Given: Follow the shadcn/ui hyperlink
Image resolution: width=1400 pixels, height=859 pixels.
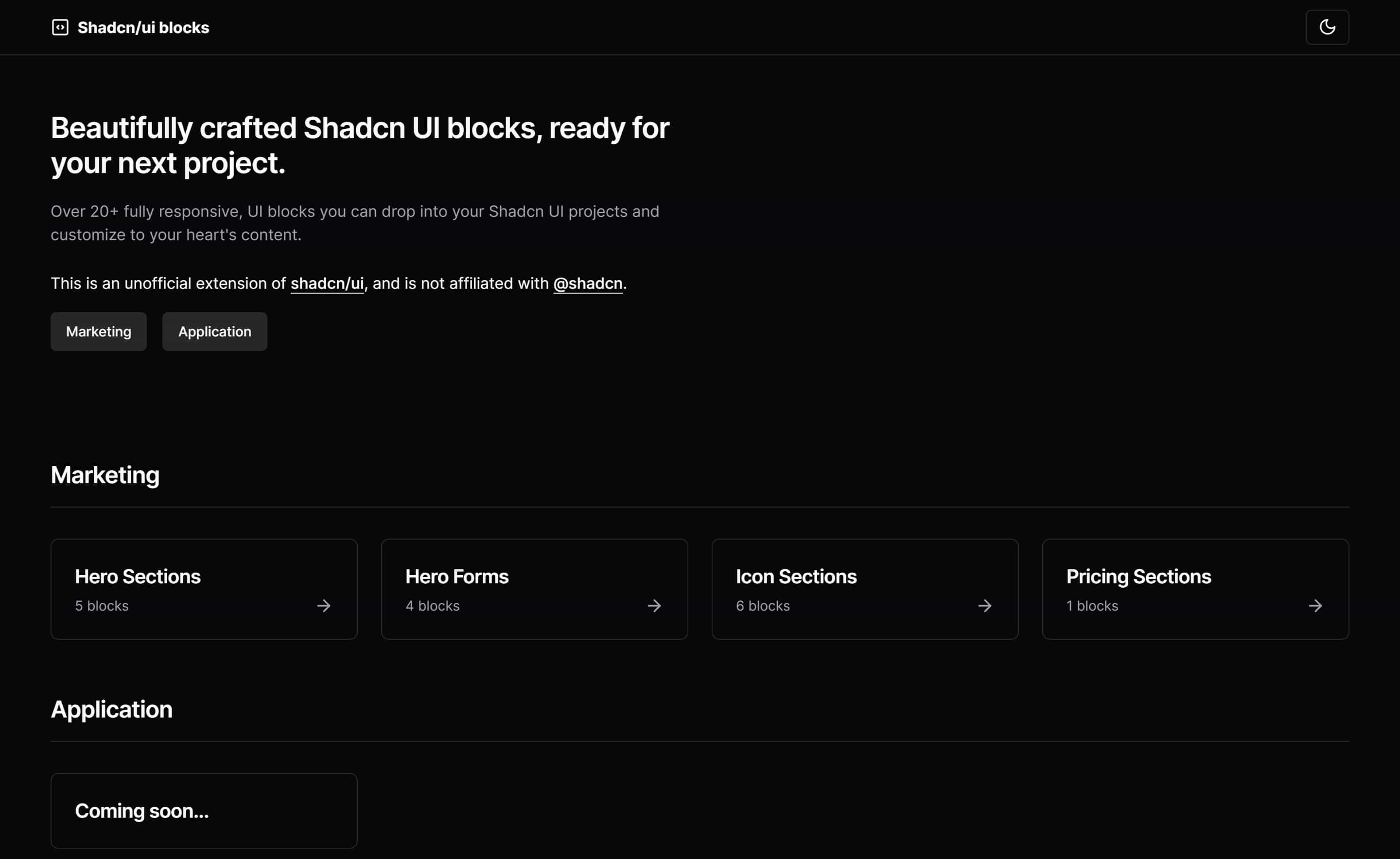Looking at the screenshot, I should coord(327,283).
